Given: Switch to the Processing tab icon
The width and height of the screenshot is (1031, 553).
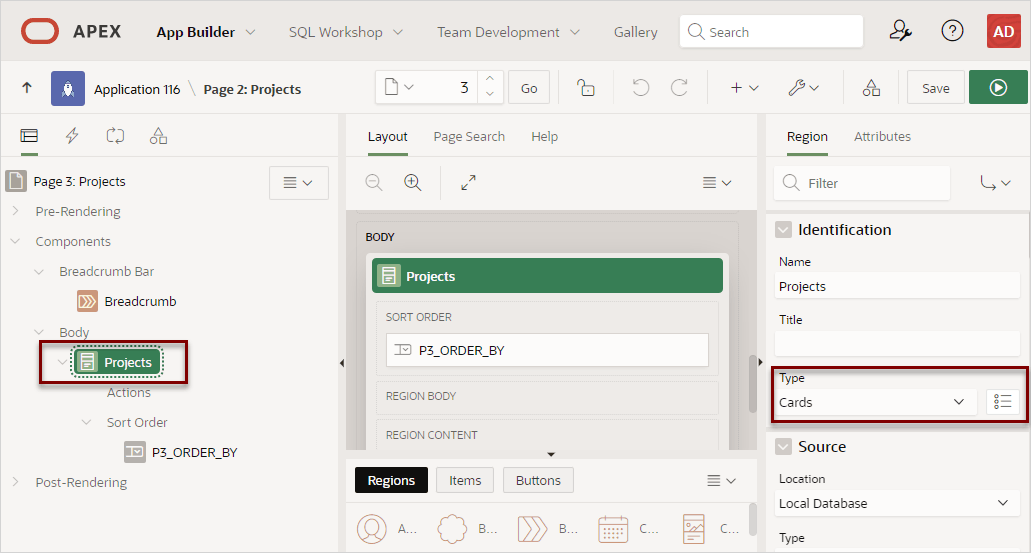Looking at the screenshot, I should coord(115,136).
